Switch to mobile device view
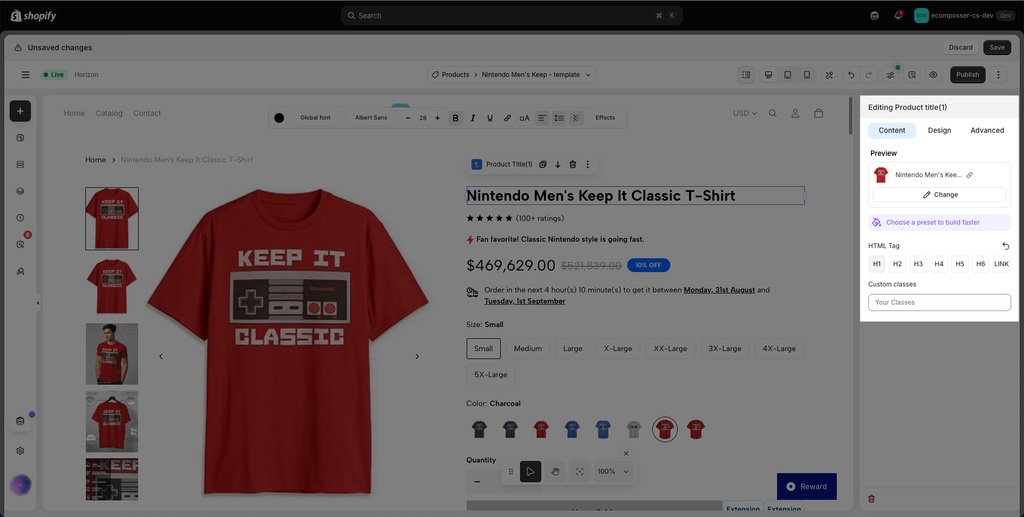Image resolution: width=1024 pixels, height=517 pixels. coord(807,75)
